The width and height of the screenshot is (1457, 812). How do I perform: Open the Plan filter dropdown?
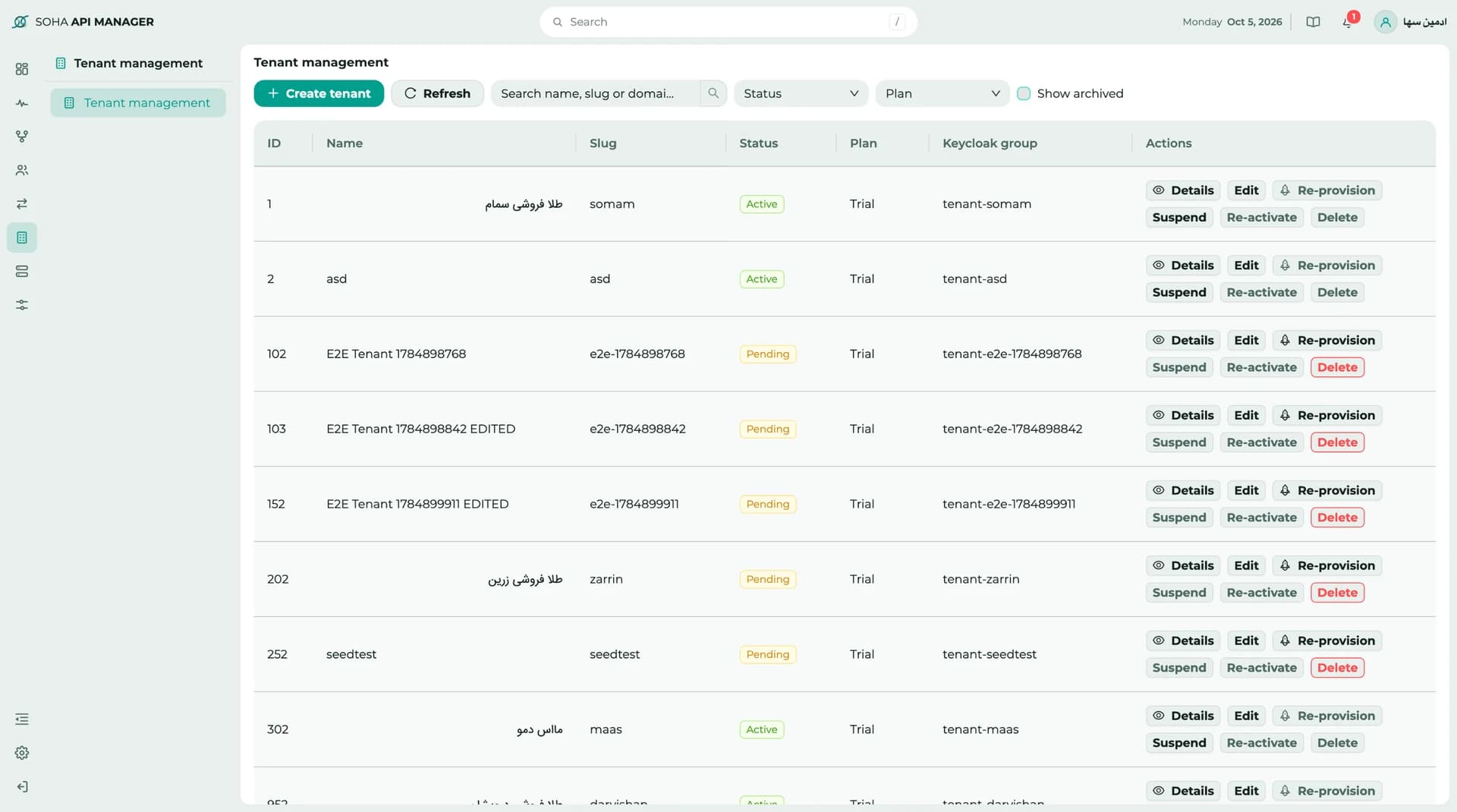942,93
